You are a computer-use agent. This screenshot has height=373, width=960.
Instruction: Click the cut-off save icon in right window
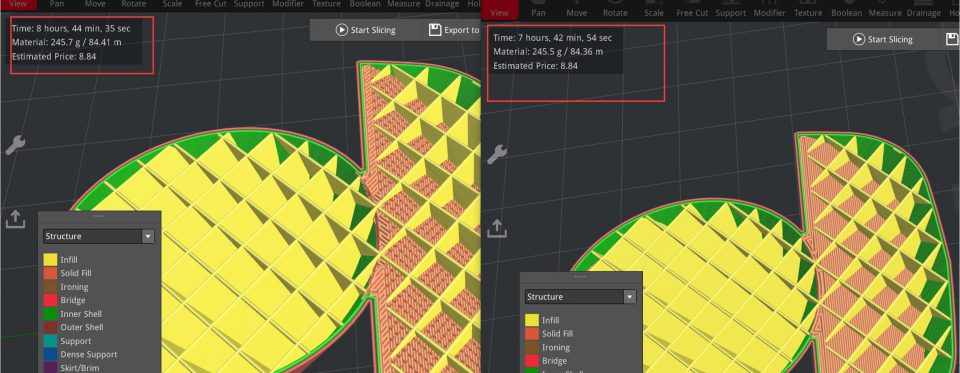[x=952, y=39]
